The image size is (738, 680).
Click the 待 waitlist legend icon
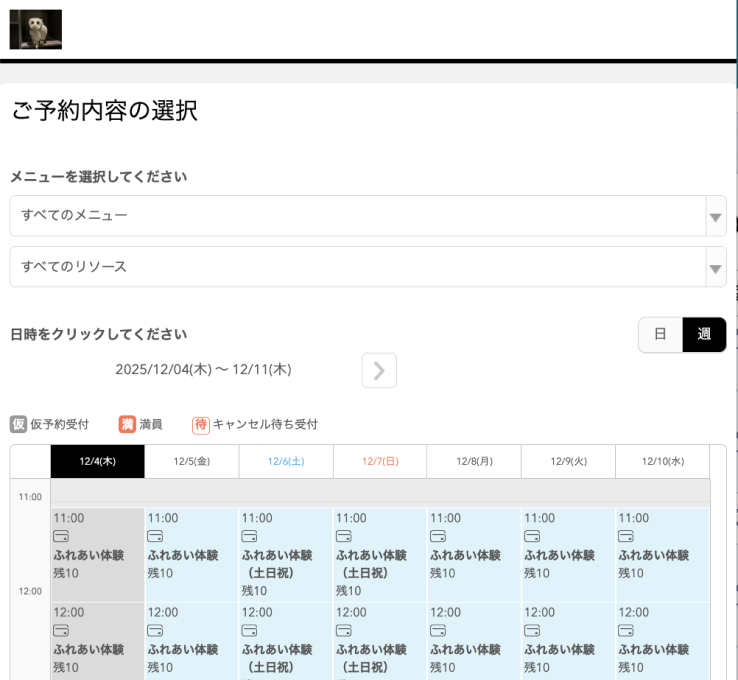[x=201, y=425]
